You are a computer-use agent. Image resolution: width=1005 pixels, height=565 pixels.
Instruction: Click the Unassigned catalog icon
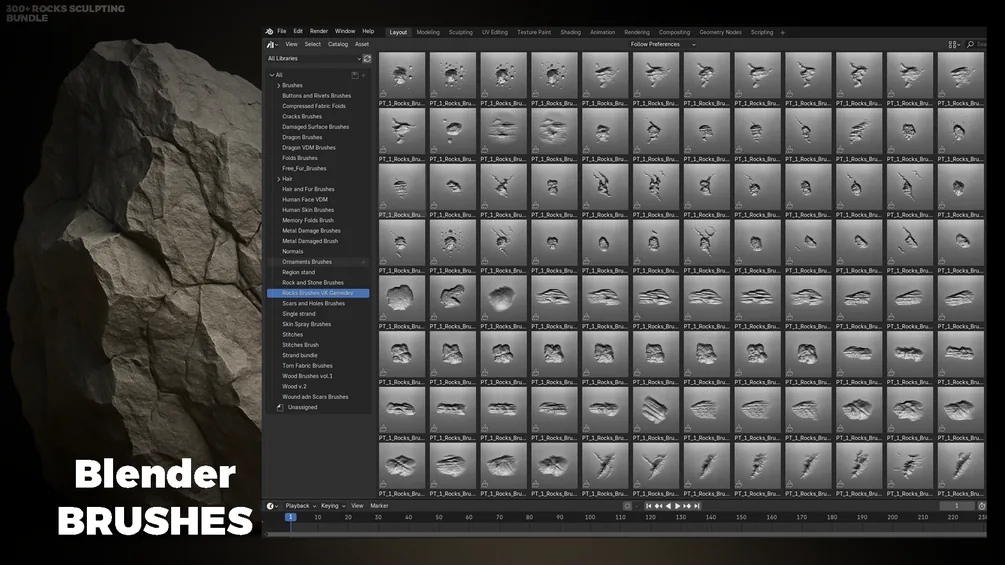click(x=280, y=407)
